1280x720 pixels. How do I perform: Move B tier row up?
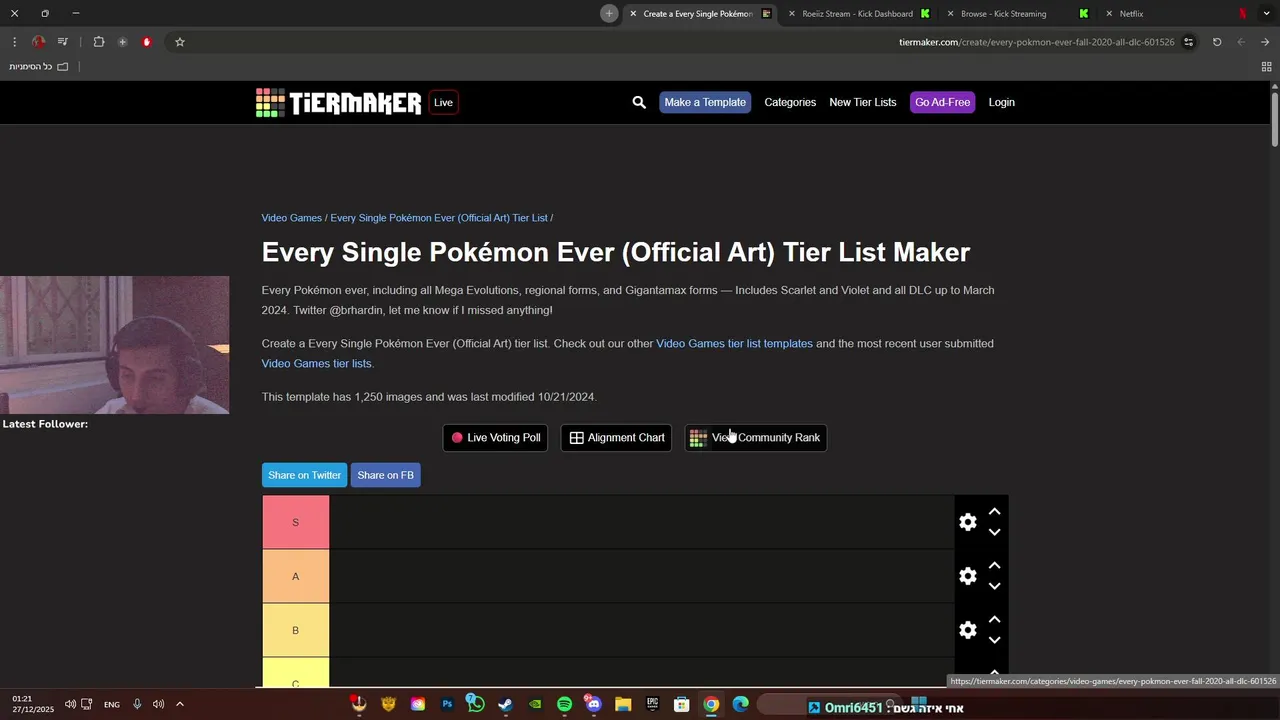(994, 619)
